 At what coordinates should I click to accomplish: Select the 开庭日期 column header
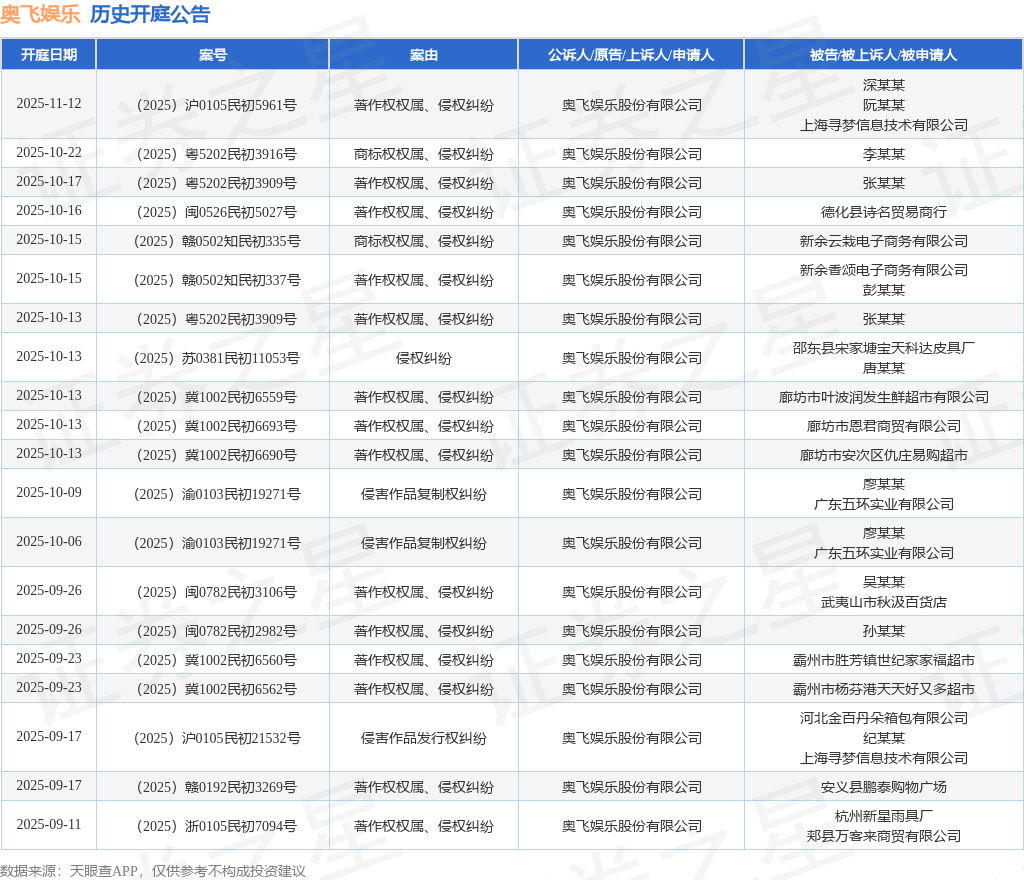point(49,55)
